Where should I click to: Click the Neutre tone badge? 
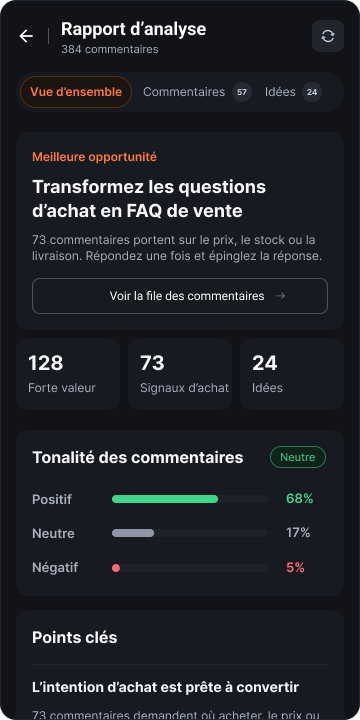(x=298, y=457)
